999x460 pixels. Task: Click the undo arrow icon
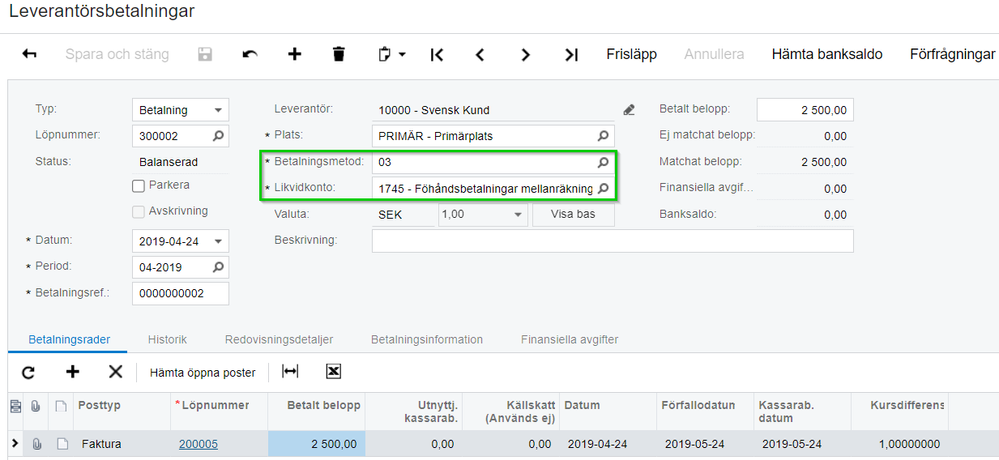tap(250, 55)
